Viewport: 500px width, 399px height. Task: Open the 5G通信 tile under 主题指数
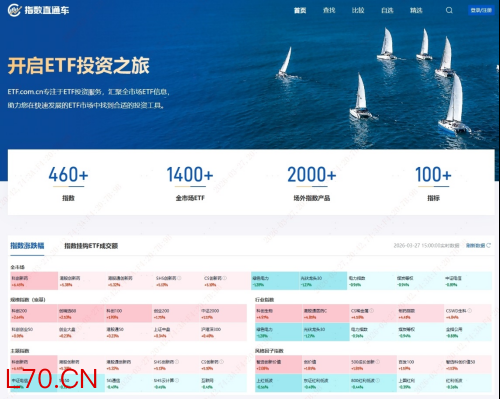pyautogui.click(x=129, y=383)
